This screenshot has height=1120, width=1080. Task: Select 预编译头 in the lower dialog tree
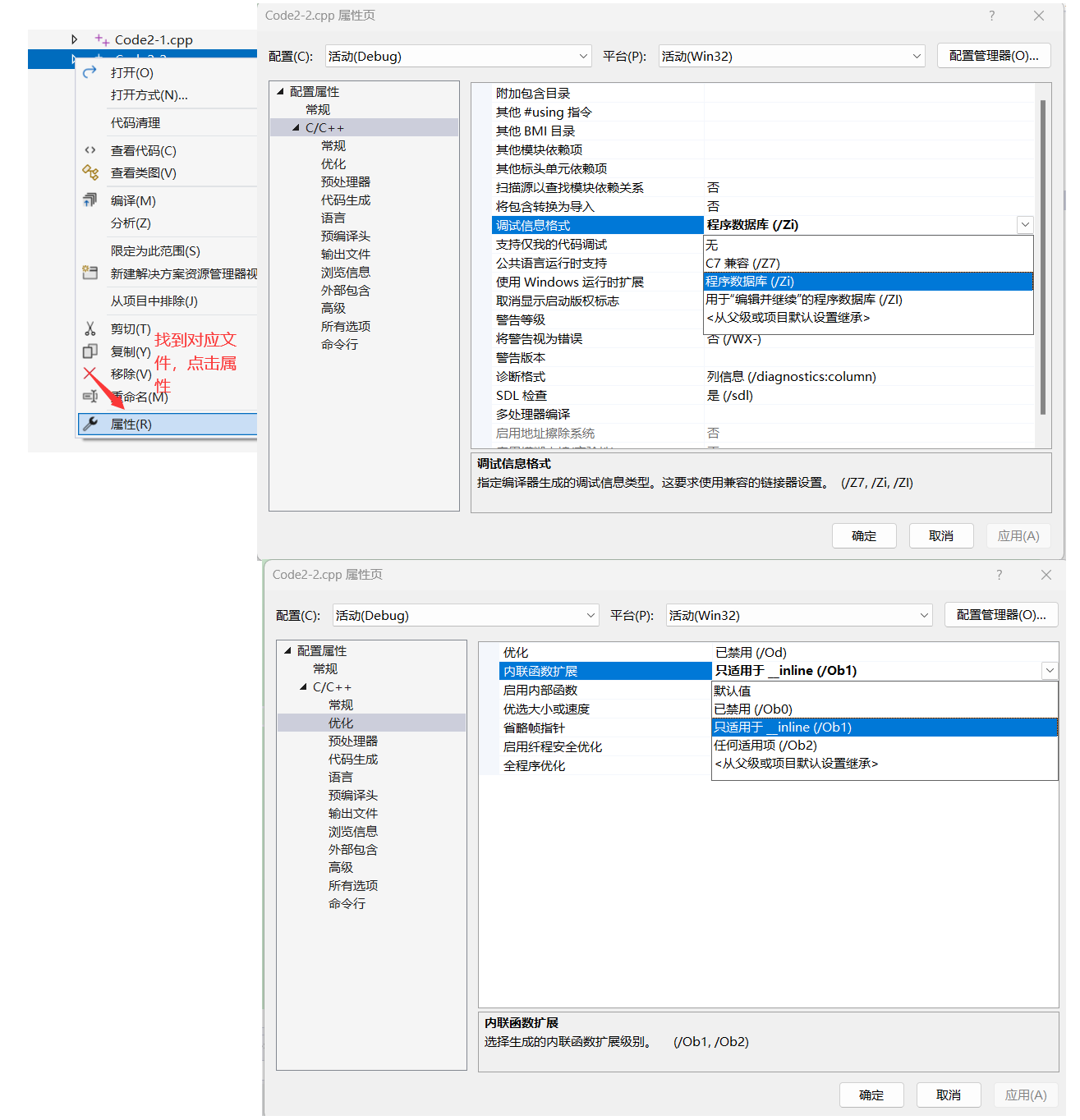[x=353, y=795]
